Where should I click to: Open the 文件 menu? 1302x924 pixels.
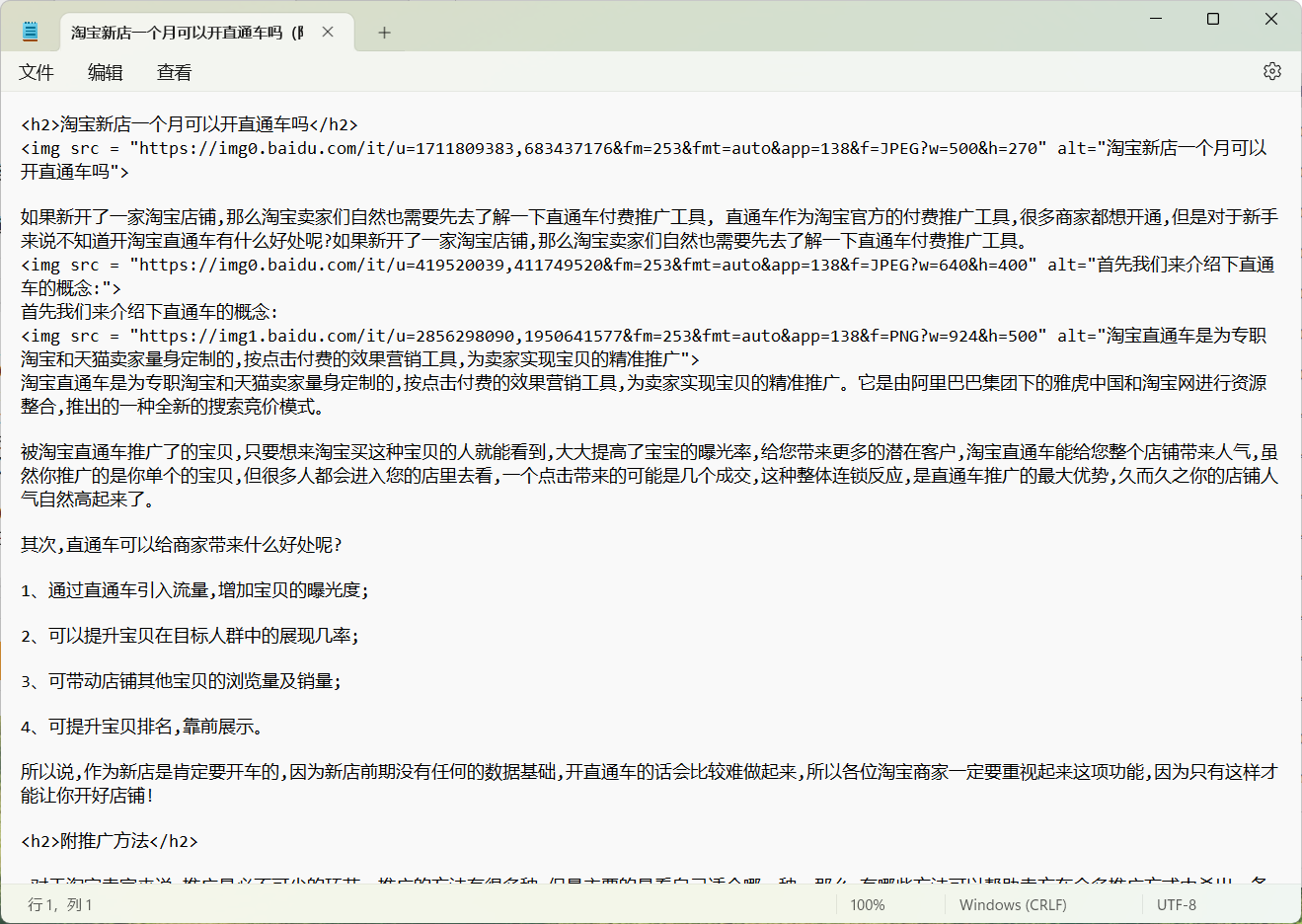pyautogui.click(x=37, y=72)
